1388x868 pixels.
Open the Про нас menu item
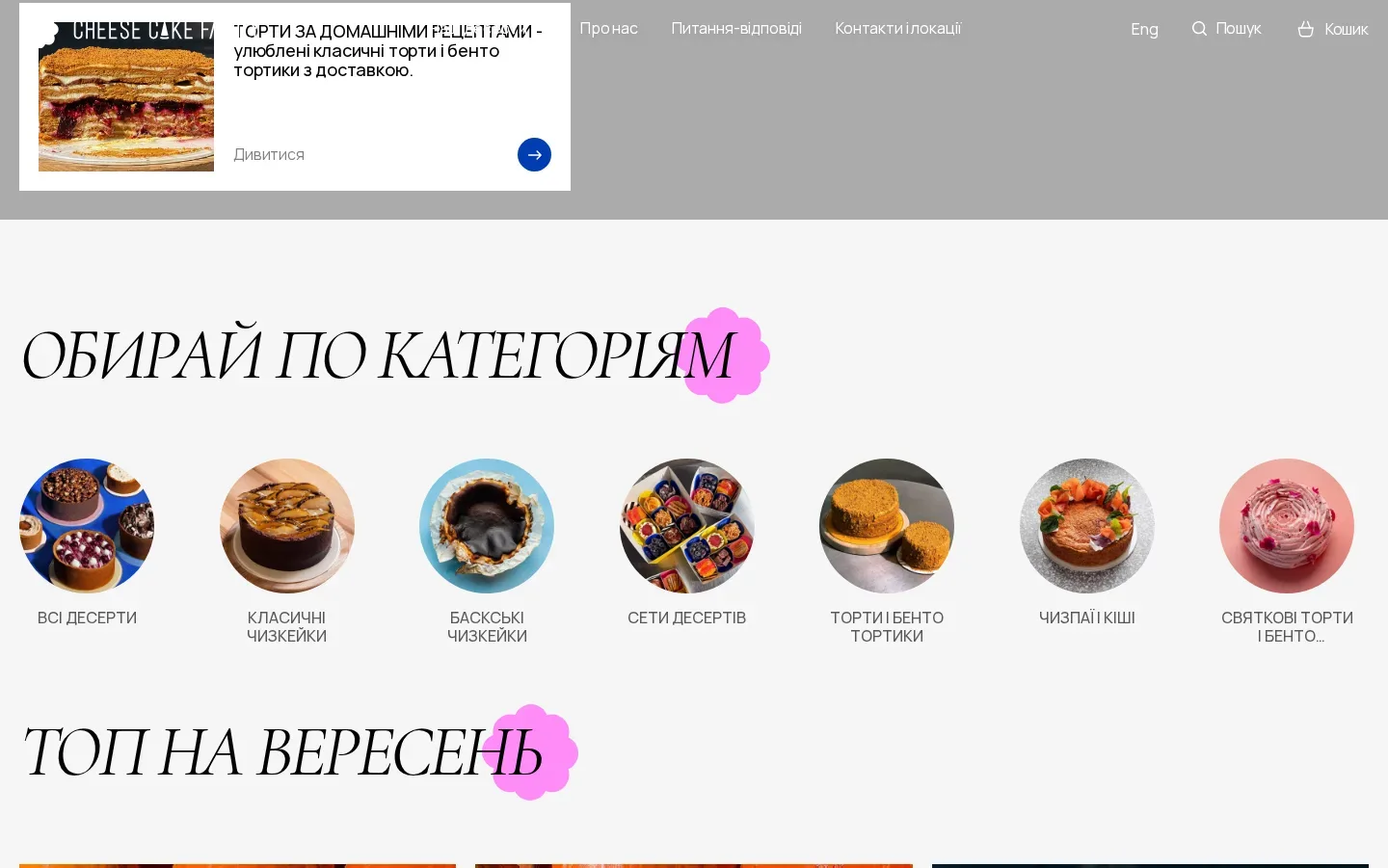(608, 29)
